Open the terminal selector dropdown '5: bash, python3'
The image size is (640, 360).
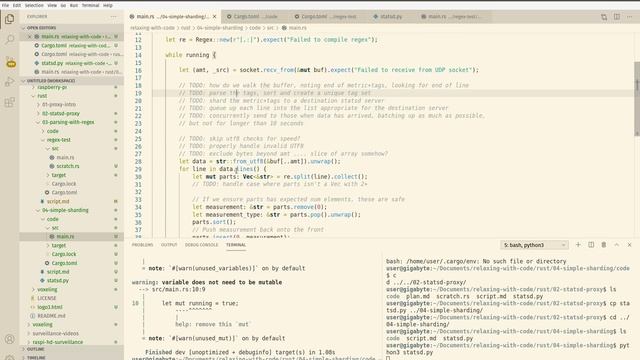coord(534,245)
